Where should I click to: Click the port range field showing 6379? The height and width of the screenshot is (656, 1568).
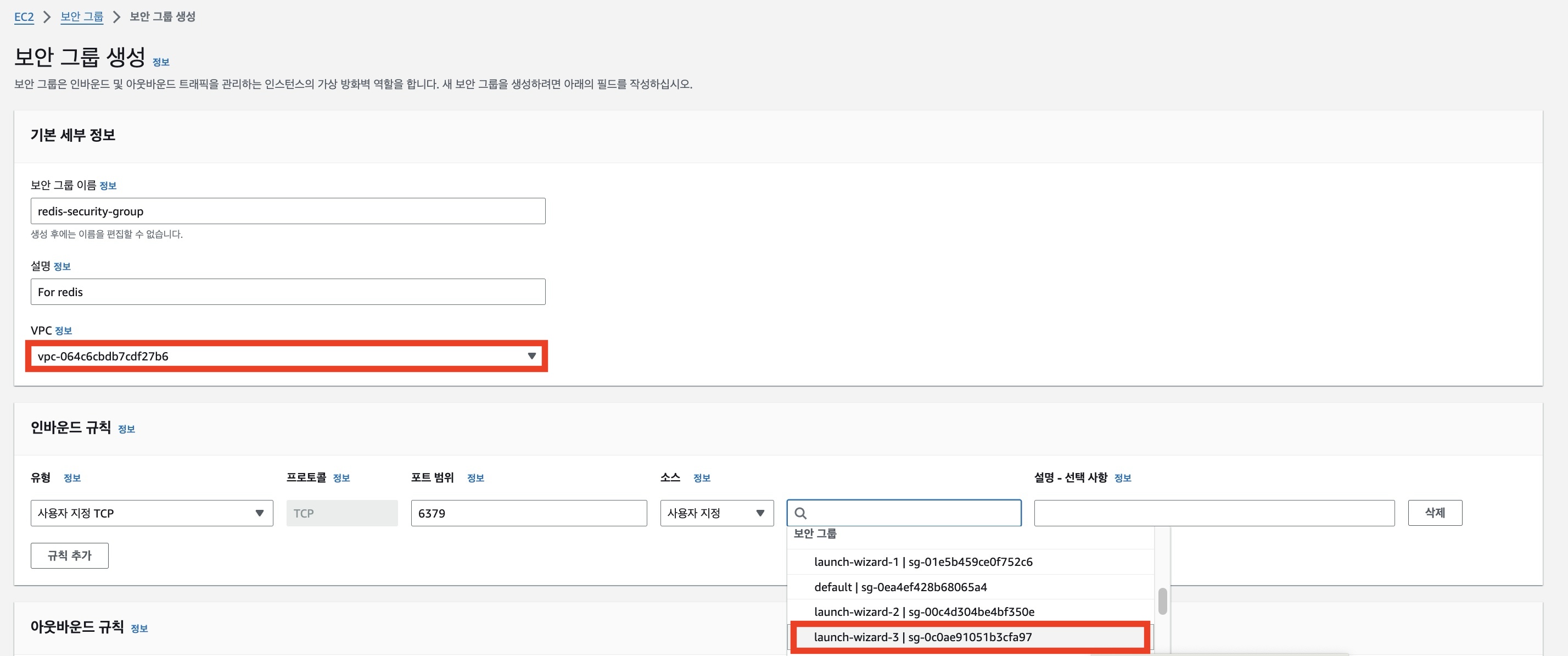[528, 513]
